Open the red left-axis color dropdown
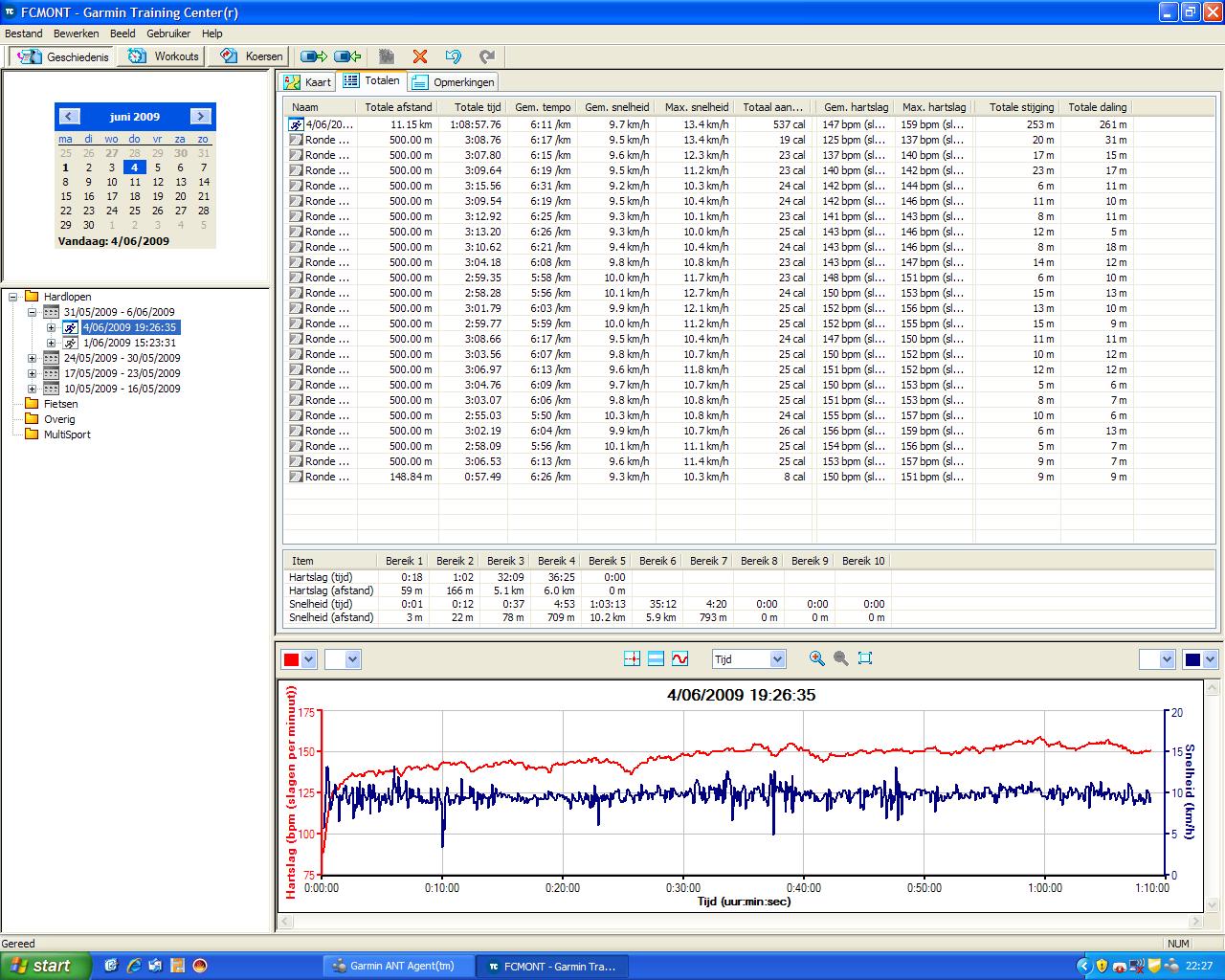This screenshot has width=1225, height=980. 308,659
